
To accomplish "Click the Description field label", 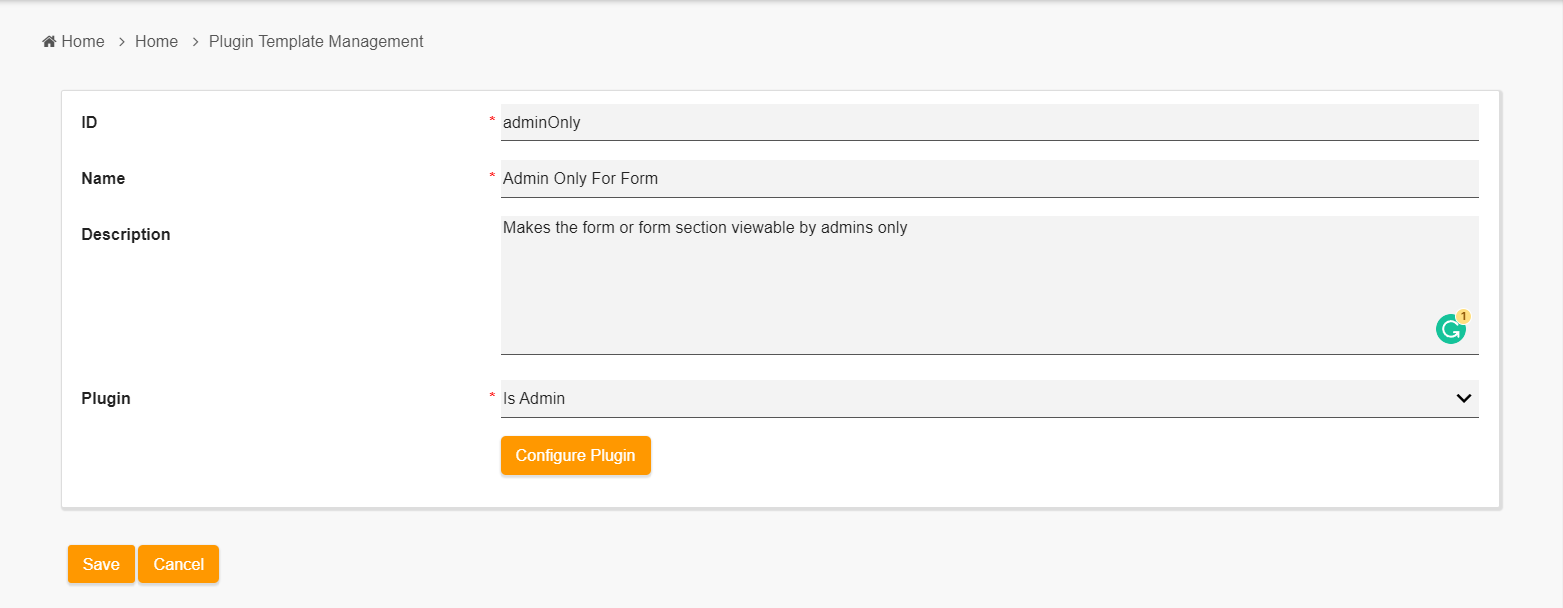I will [x=126, y=234].
